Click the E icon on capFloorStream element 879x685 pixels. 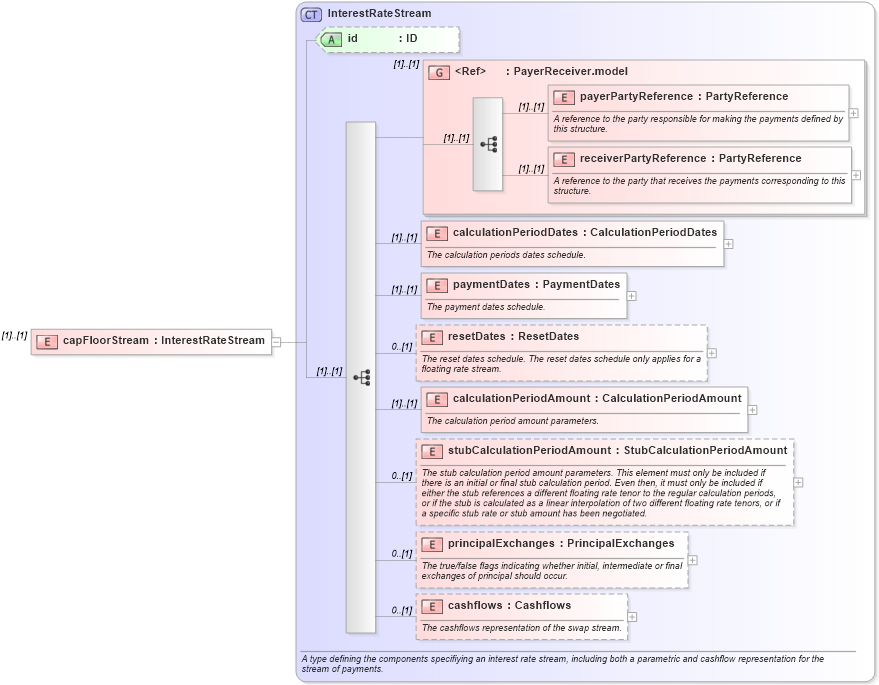click(46, 341)
